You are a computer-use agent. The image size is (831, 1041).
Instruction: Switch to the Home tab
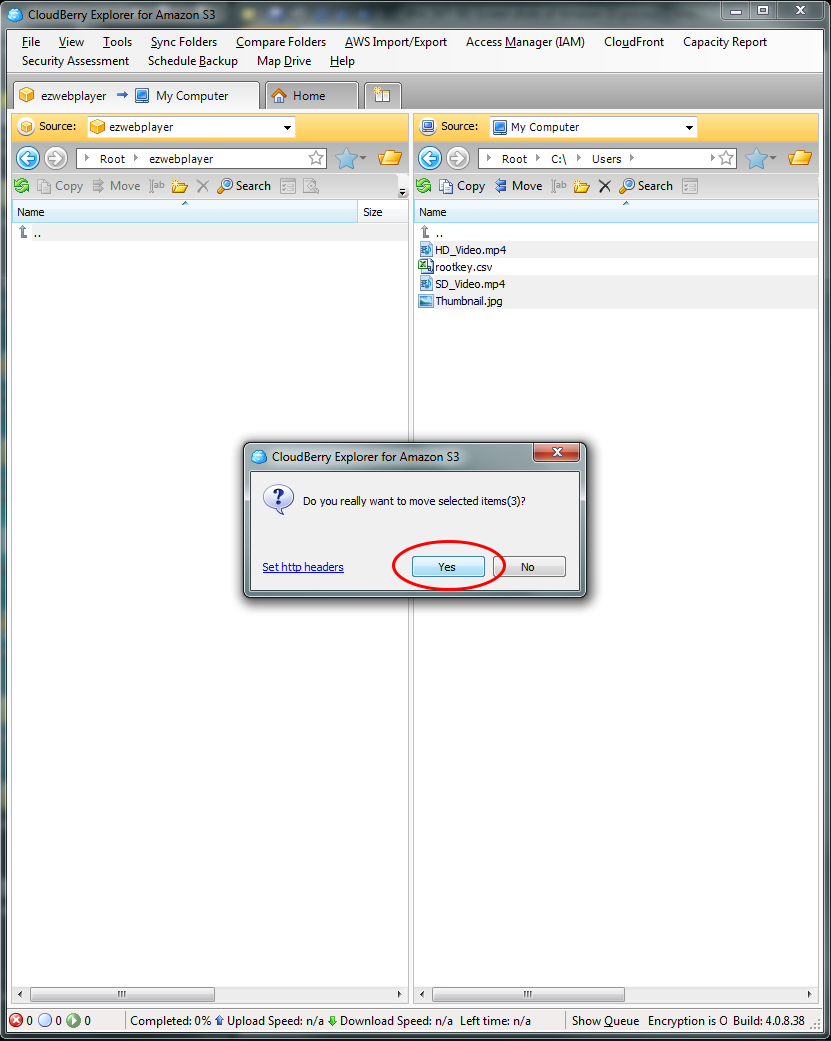pos(311,96)
